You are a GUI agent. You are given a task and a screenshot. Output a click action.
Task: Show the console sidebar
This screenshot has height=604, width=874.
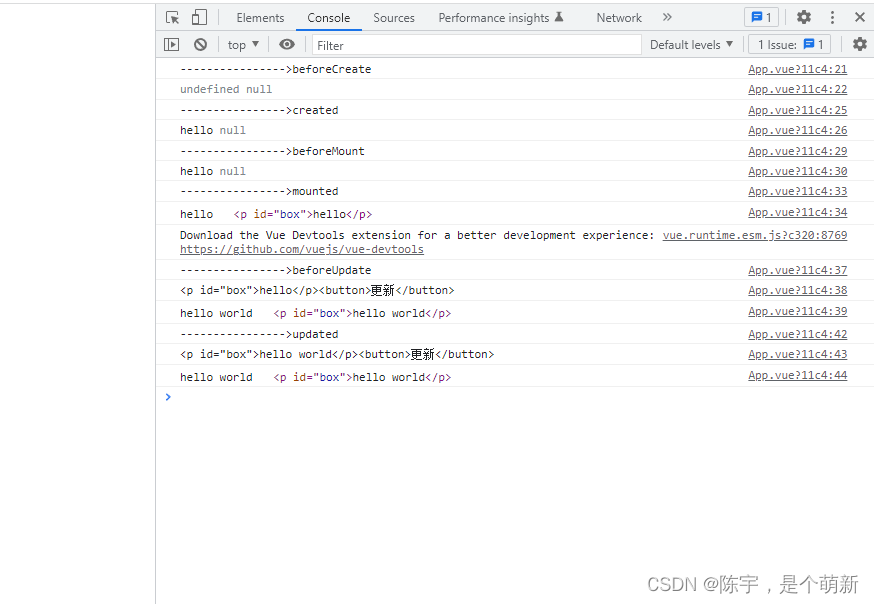pyautogui.click(x=172, y=45)
